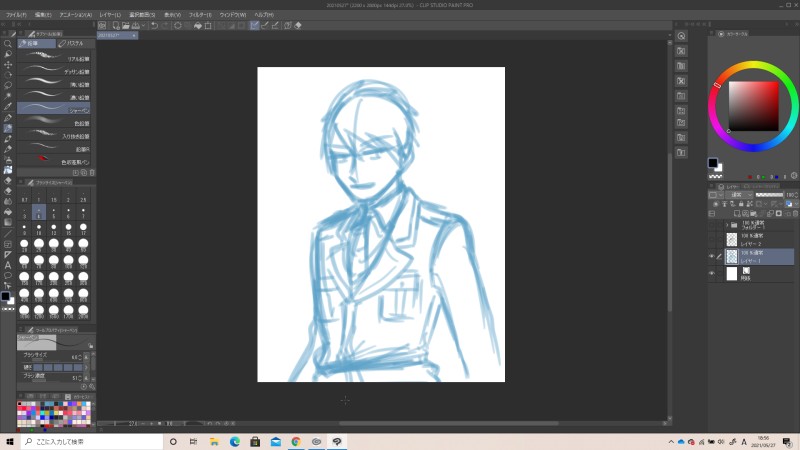Open Windows Start menu

click(10, 441)
